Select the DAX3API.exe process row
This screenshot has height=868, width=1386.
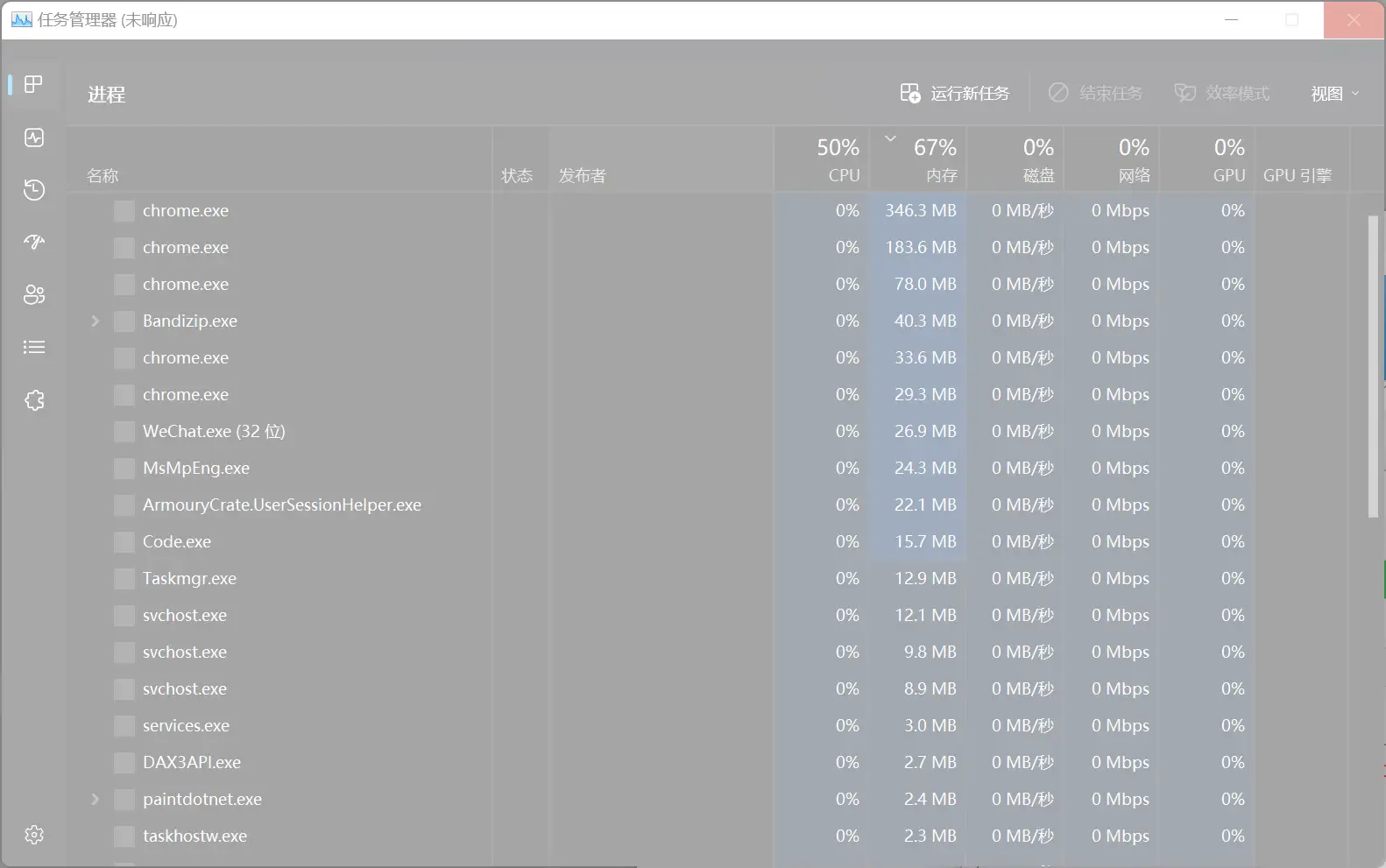(708, 763)
